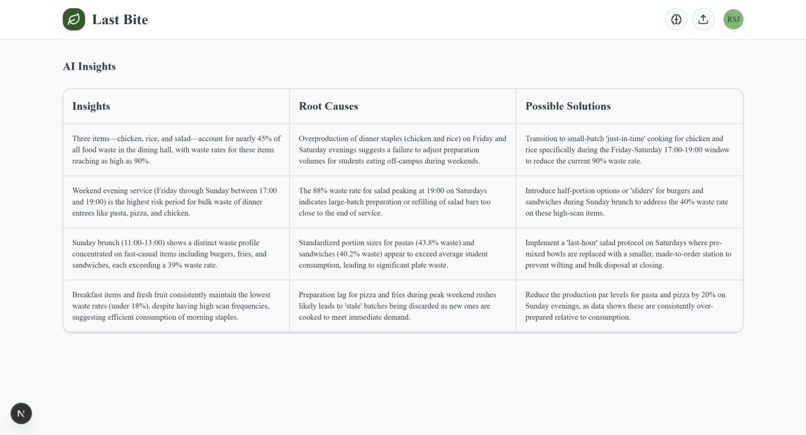806x435 pixels.
Task: Select the AI Insights heading
Action: click(x=89, y=66)
